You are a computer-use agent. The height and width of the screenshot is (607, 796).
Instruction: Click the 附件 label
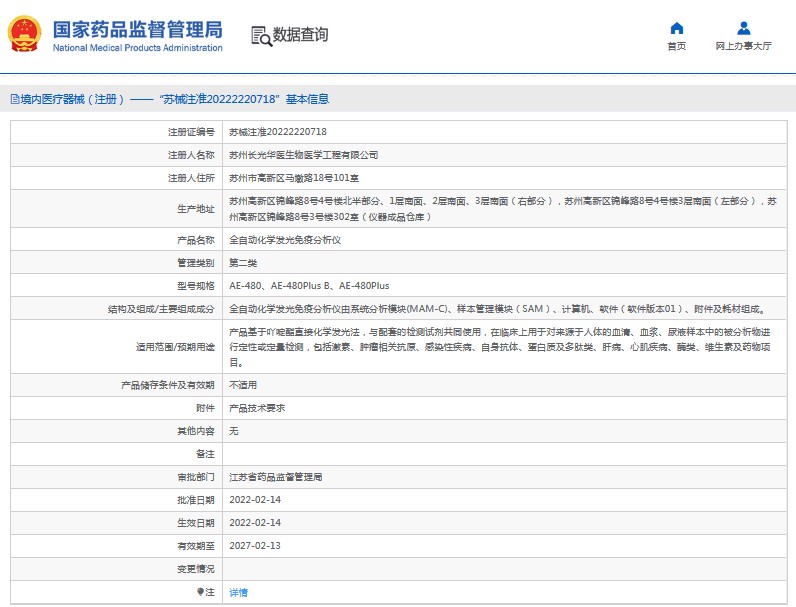[x=206, y=408]
